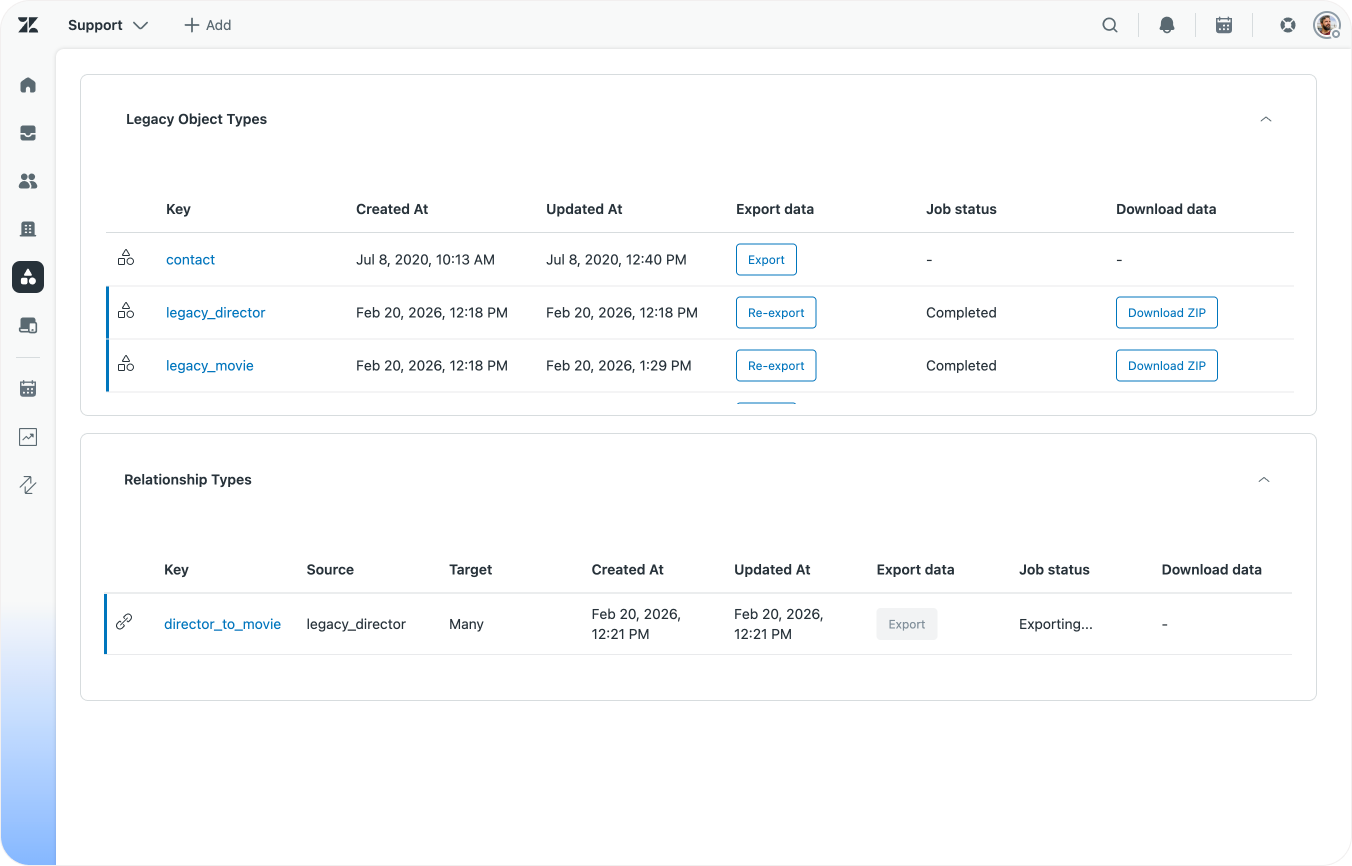Viewport: 1352px width, 866px height.
Task: Click the Add tab button
Action: tap(208, 25)
